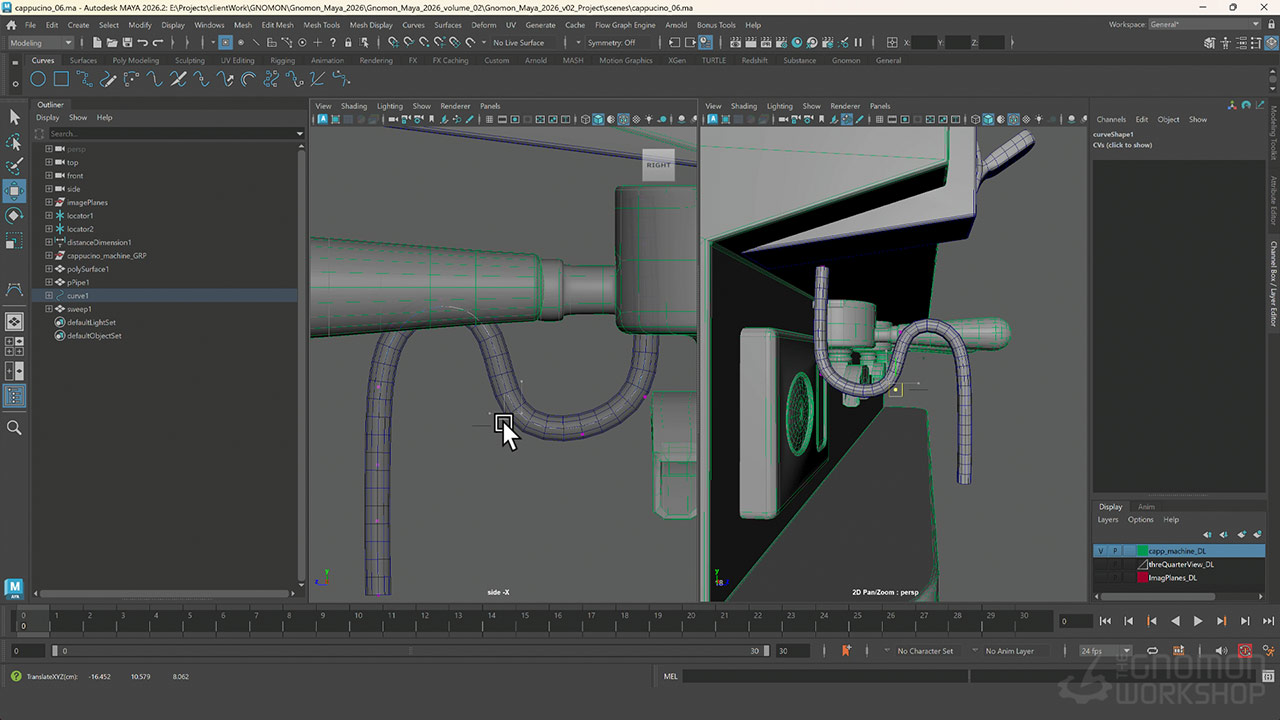Choose the Pencil Curve tool on shelf
The height and width of the screenshot is (720, 1280).
point(109,80)
